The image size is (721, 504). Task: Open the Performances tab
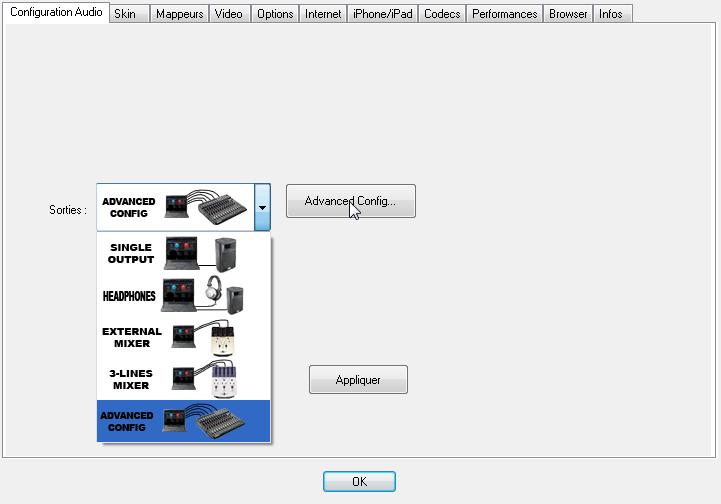(505, 14)
